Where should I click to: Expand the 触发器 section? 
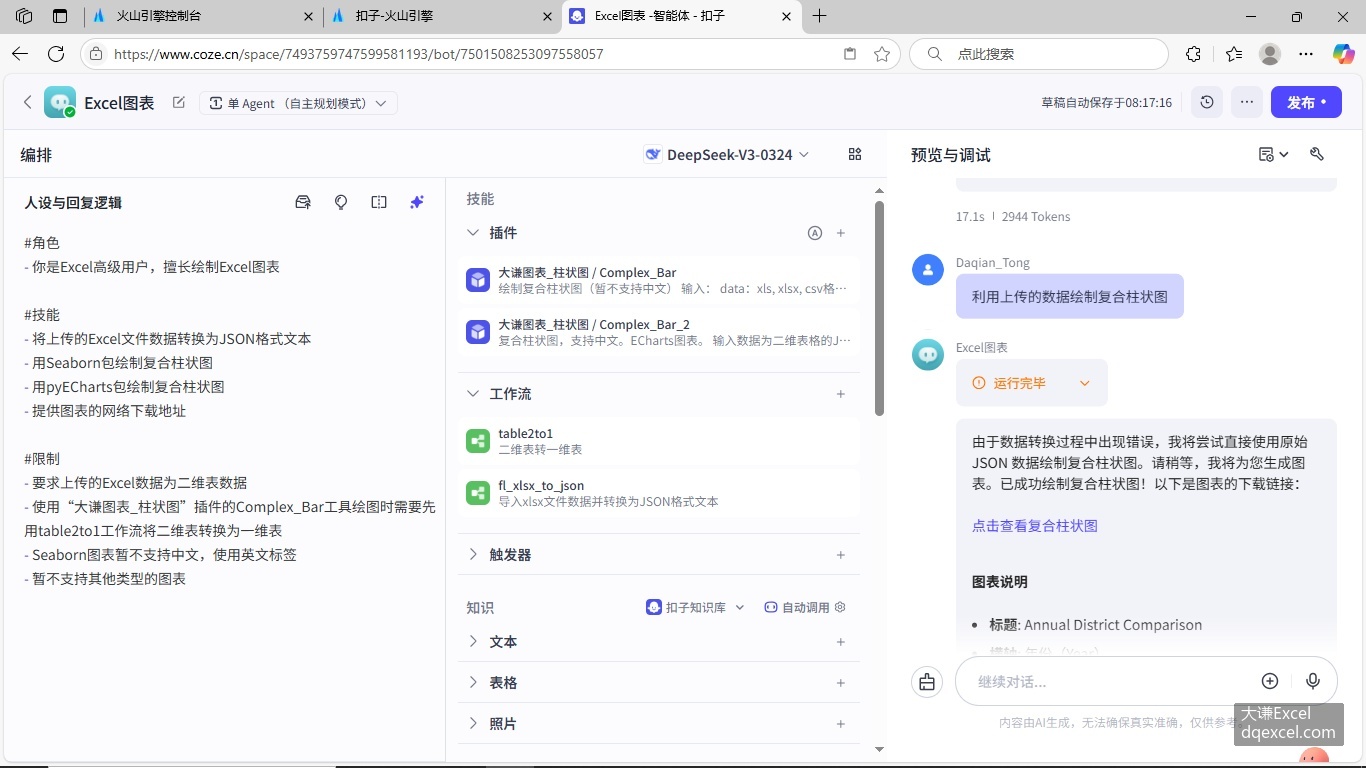(474, 555)
